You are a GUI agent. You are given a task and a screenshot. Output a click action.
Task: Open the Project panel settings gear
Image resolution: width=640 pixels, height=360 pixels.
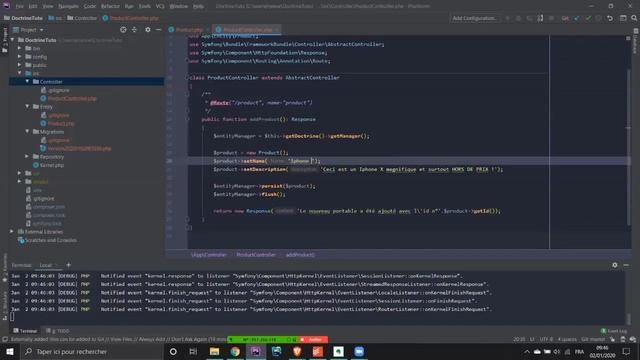(148, 30)
